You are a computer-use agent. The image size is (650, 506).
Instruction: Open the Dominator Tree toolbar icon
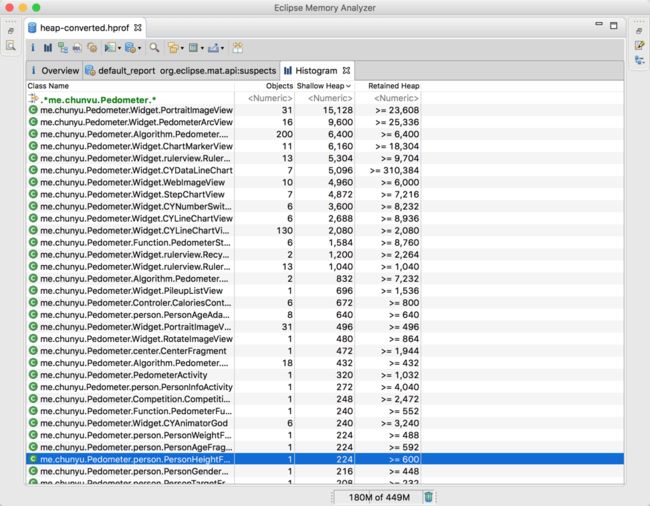pyautogui.click(x=63, y=48)
